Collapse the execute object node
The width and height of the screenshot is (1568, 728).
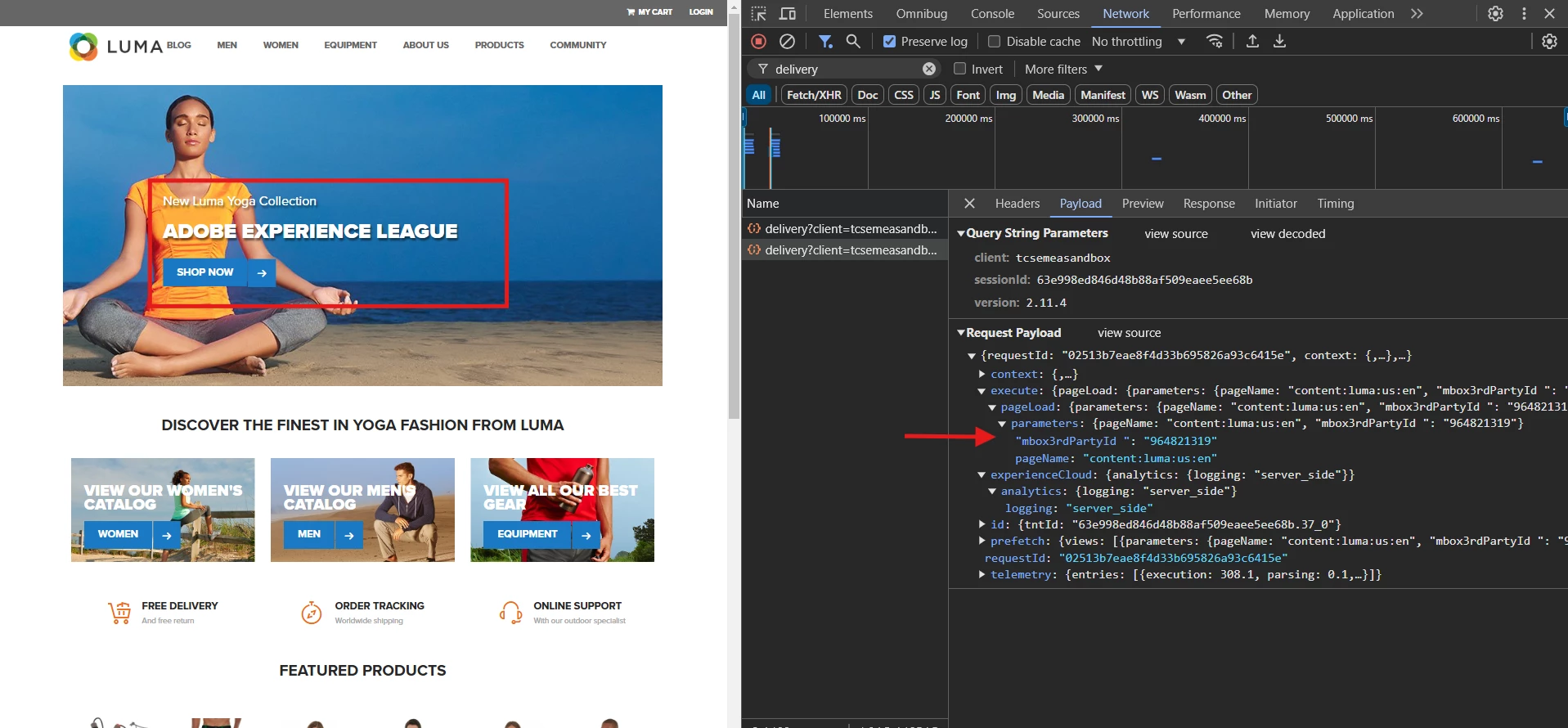coord(982,391)
